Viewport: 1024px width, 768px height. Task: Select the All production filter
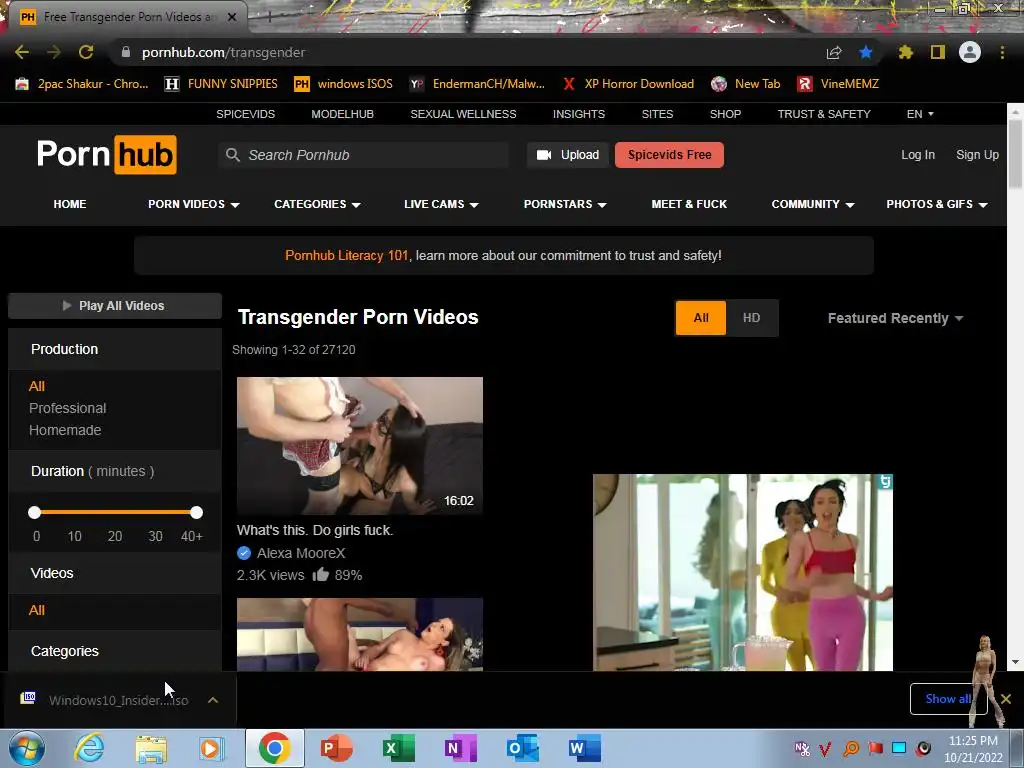[37, 386]
